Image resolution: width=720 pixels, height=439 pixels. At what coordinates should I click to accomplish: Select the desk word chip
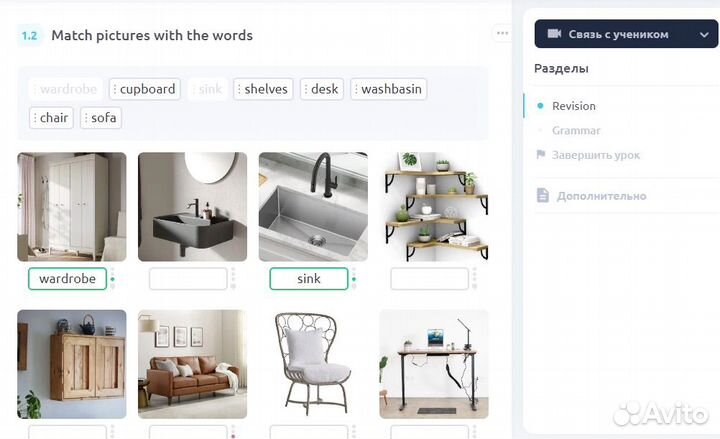click(x=321, y=89)
